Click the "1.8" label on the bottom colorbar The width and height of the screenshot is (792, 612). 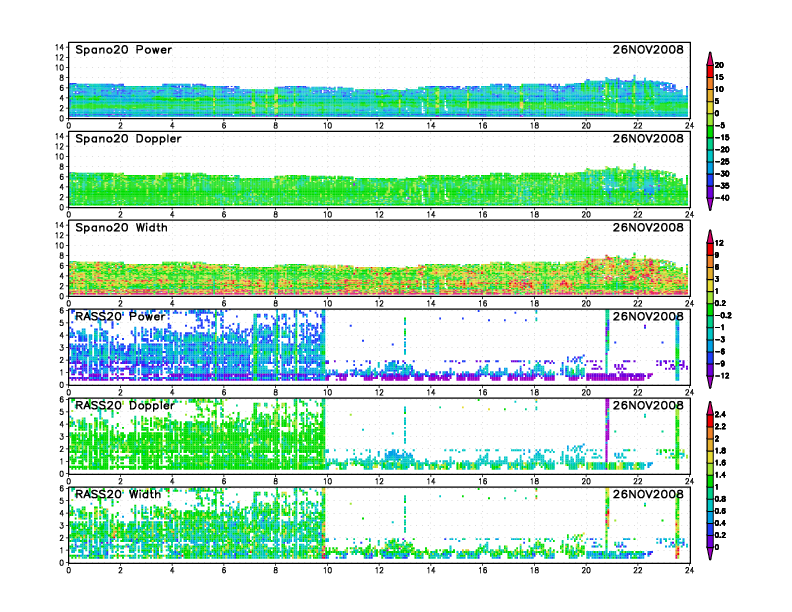(721, 451)
